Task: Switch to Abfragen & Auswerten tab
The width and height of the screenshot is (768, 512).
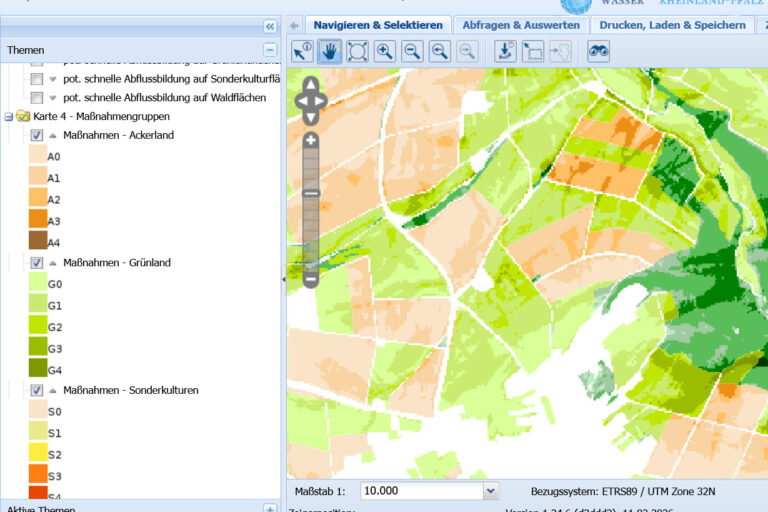Action: (x=521, y=25)
